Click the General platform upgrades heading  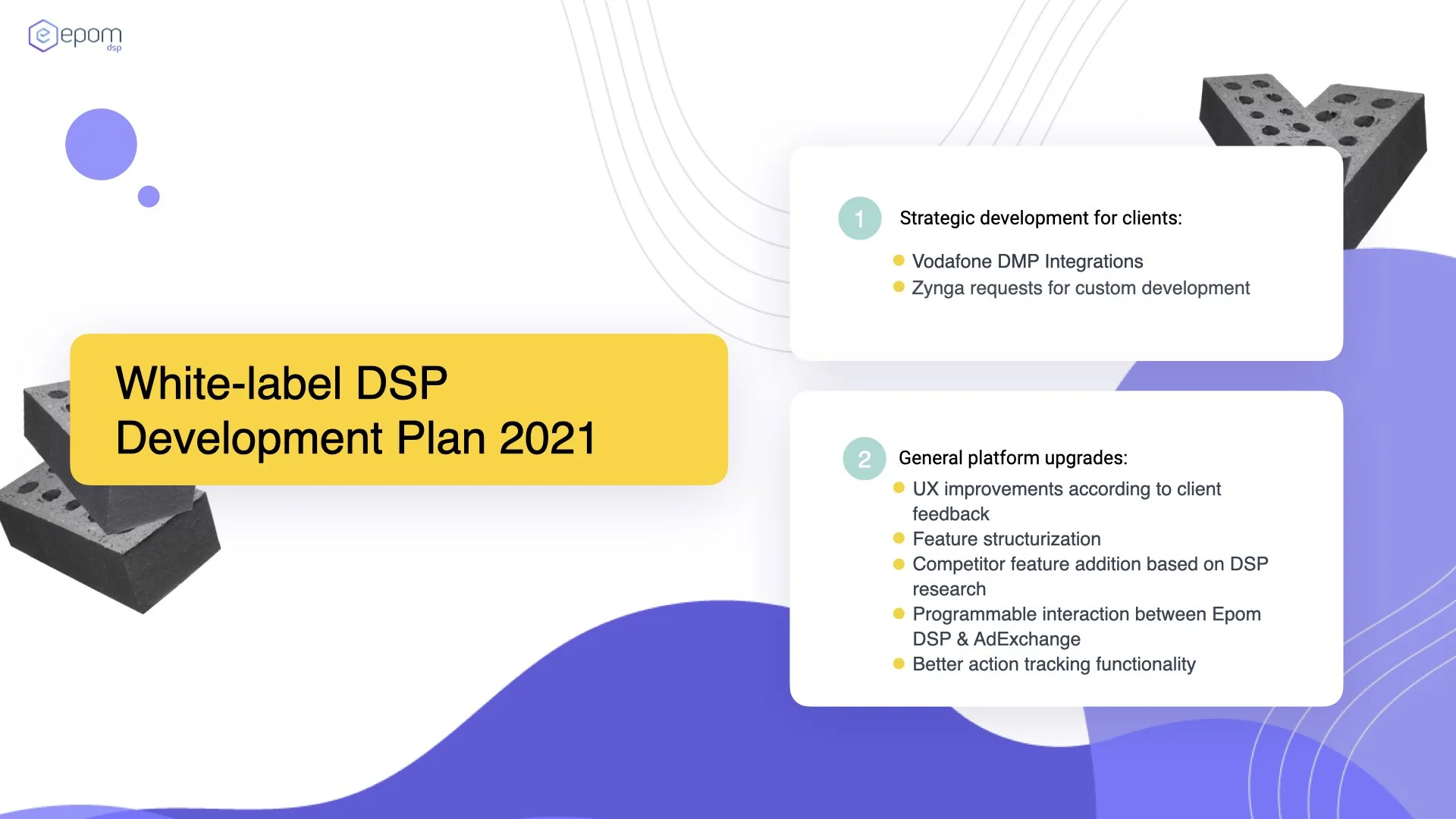pos(1012,458)
